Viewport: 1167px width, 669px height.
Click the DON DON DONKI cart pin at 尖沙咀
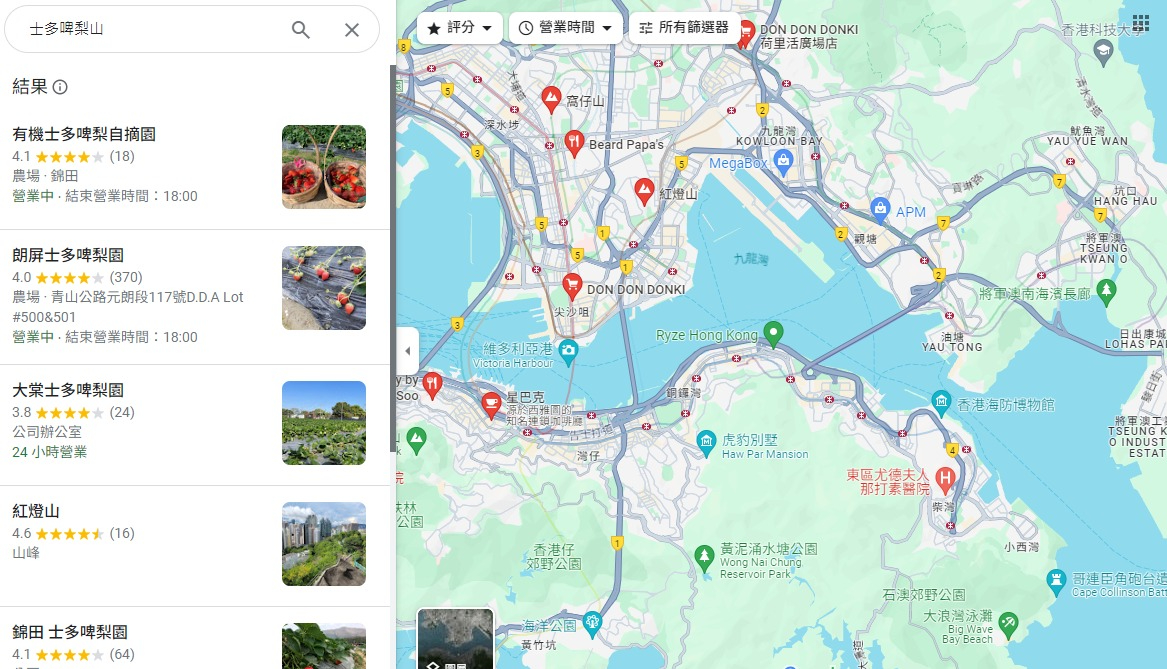(x=572, y=287)
